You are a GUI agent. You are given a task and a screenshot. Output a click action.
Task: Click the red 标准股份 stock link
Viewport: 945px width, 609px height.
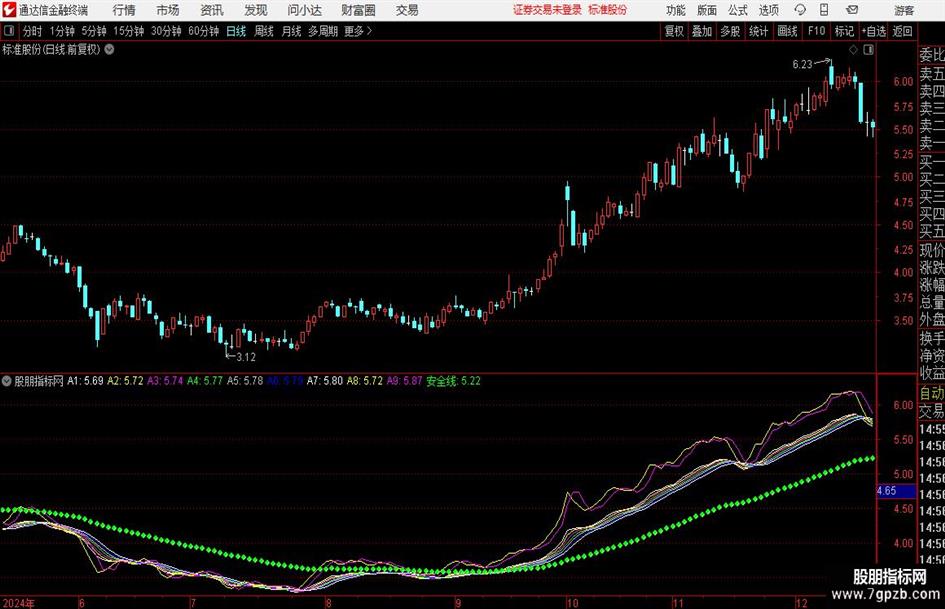tap(608, 10)
